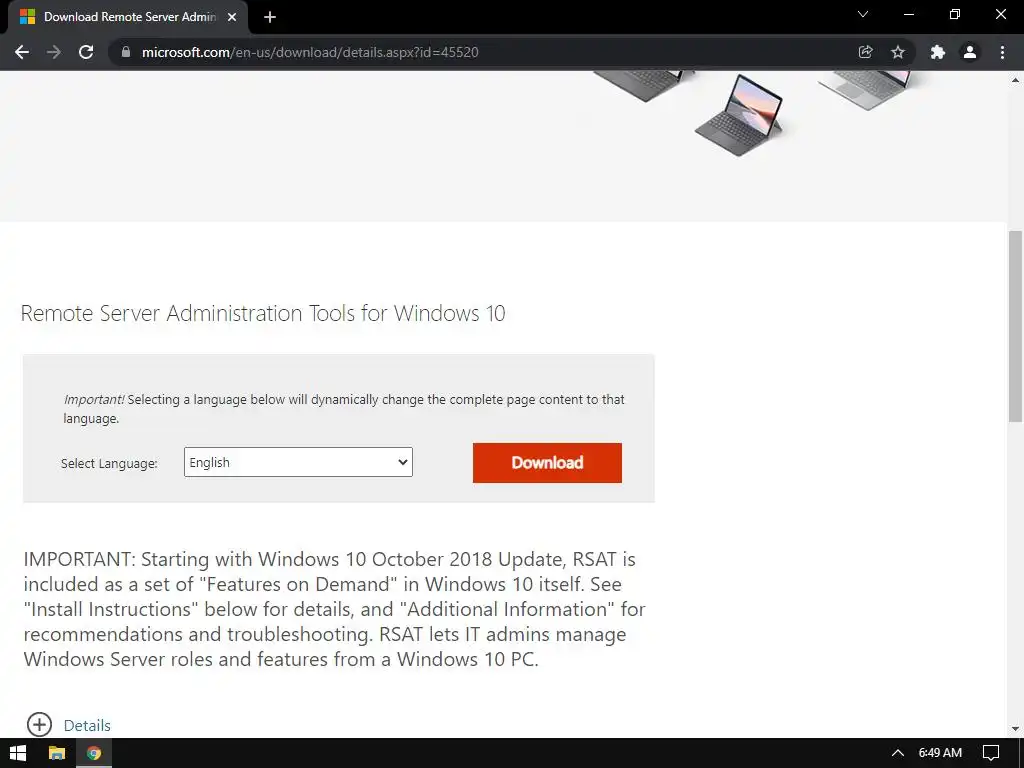Show hidden system tray icons

[898, 753]
